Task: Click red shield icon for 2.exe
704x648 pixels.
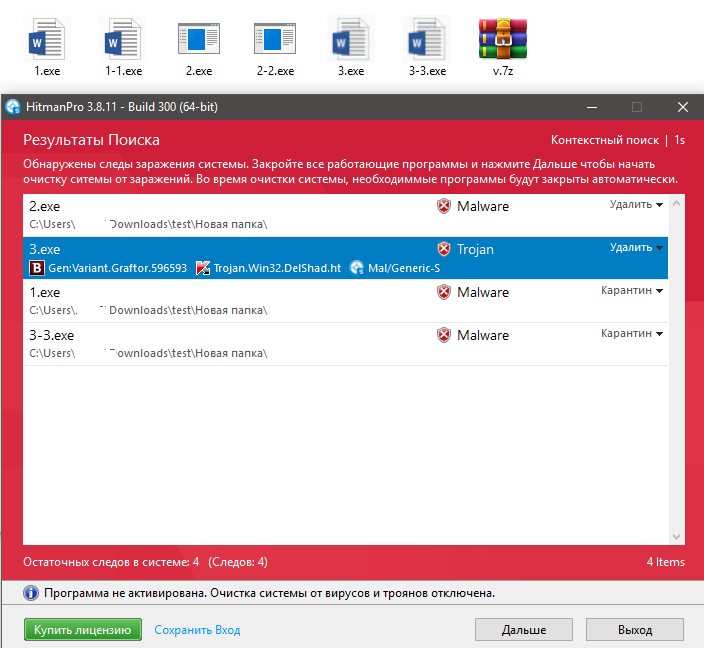Action: click(x=444, y=206)
